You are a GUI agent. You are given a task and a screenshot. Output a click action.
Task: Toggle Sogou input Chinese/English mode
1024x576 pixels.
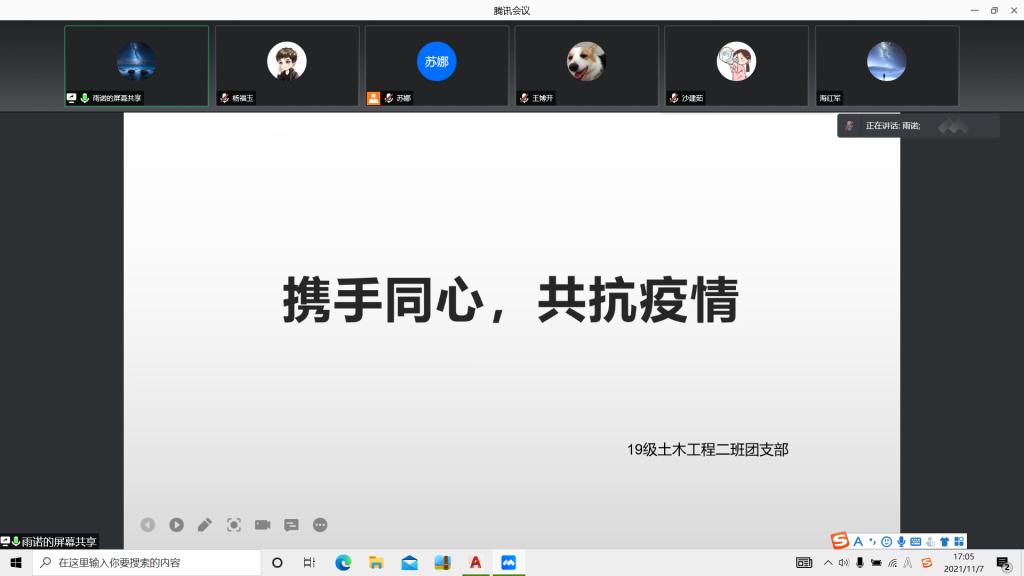[x=858, y=541]
